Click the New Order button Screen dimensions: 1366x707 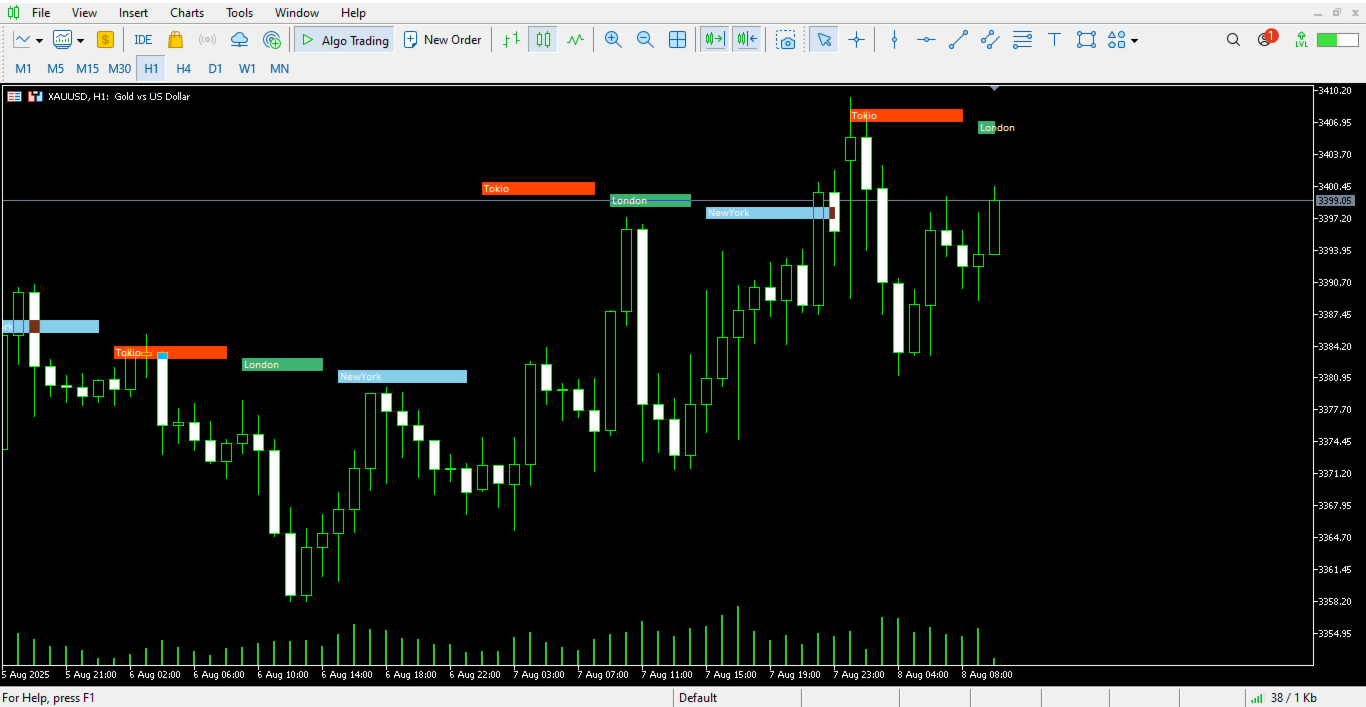[442, 40]
